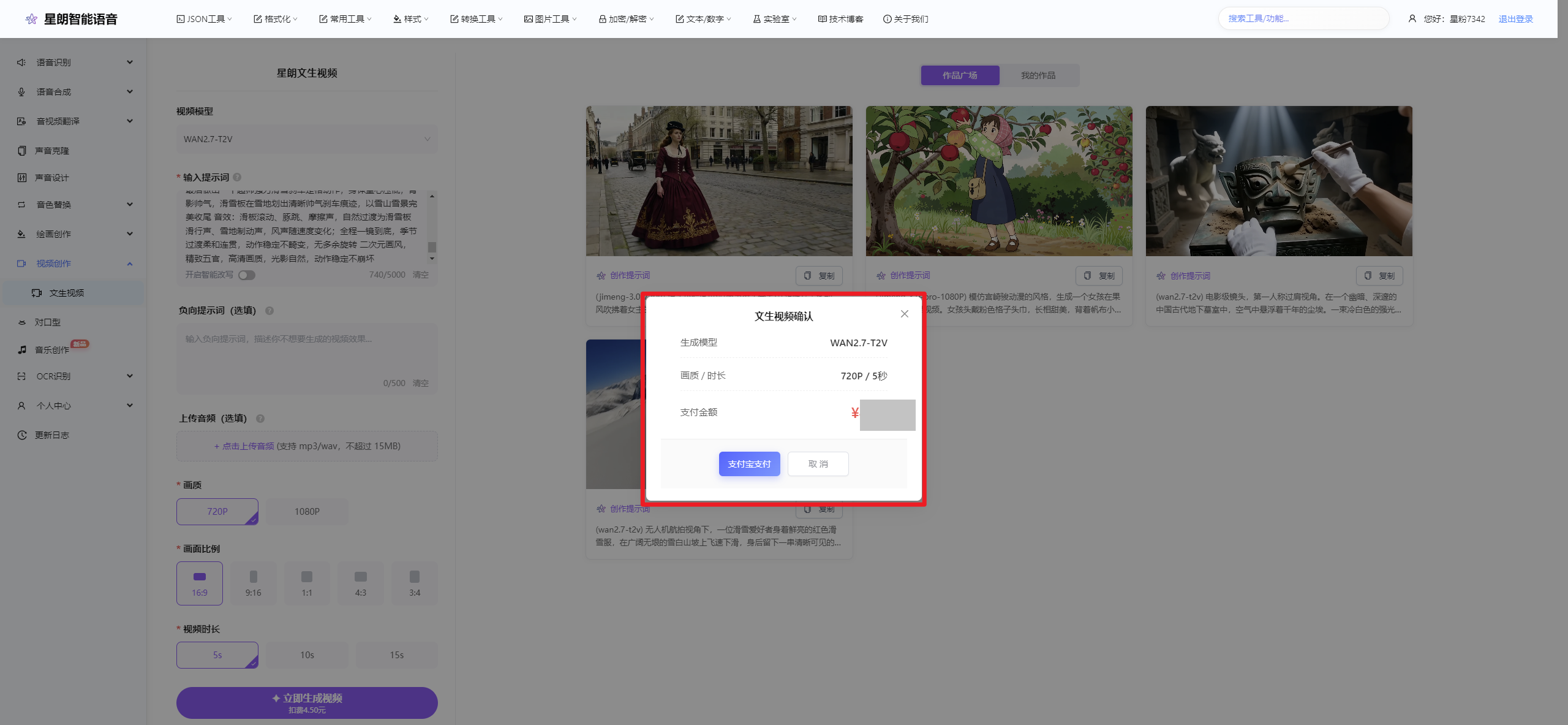Switch to the 作品广场 tab
The height and width of the screenshot is (725, 1568).
[960, 75]
